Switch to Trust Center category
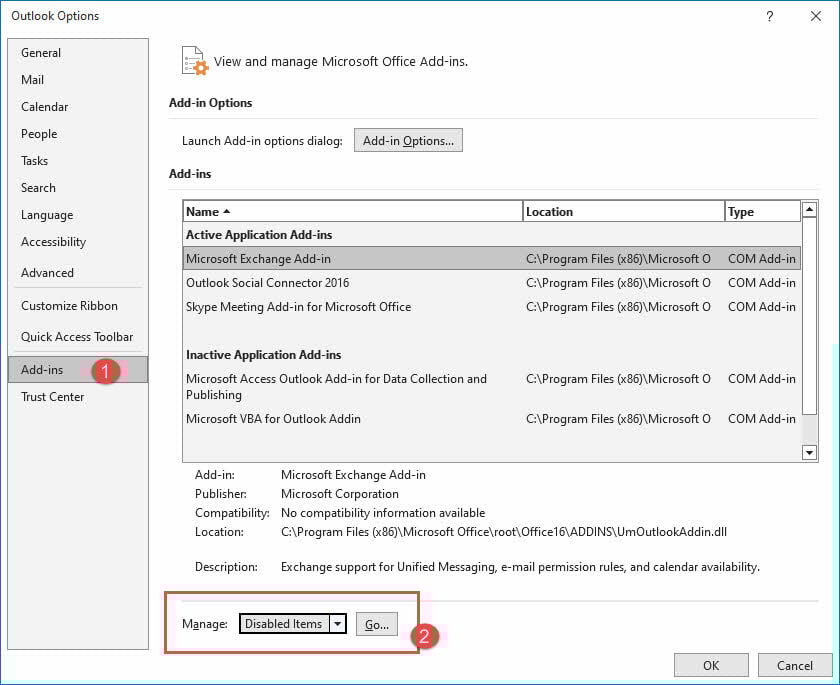840x685 pixels. click(x=52, y=397)
